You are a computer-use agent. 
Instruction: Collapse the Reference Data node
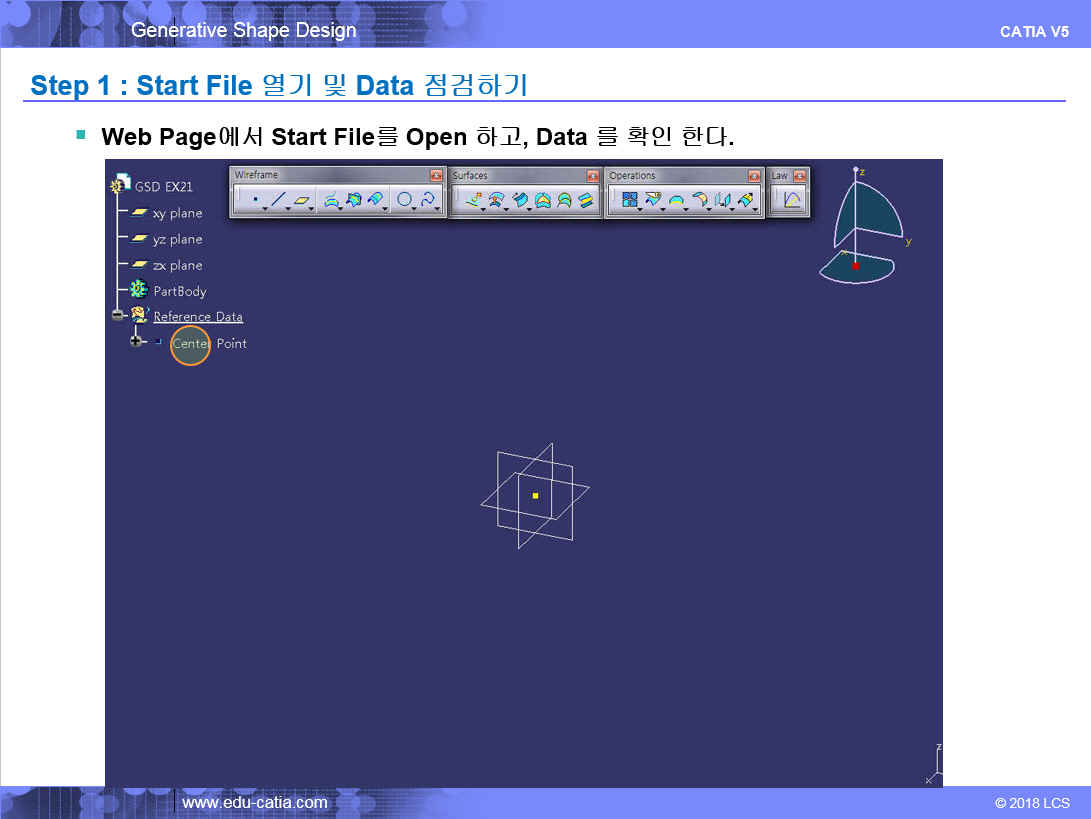[x=118, y=315]
